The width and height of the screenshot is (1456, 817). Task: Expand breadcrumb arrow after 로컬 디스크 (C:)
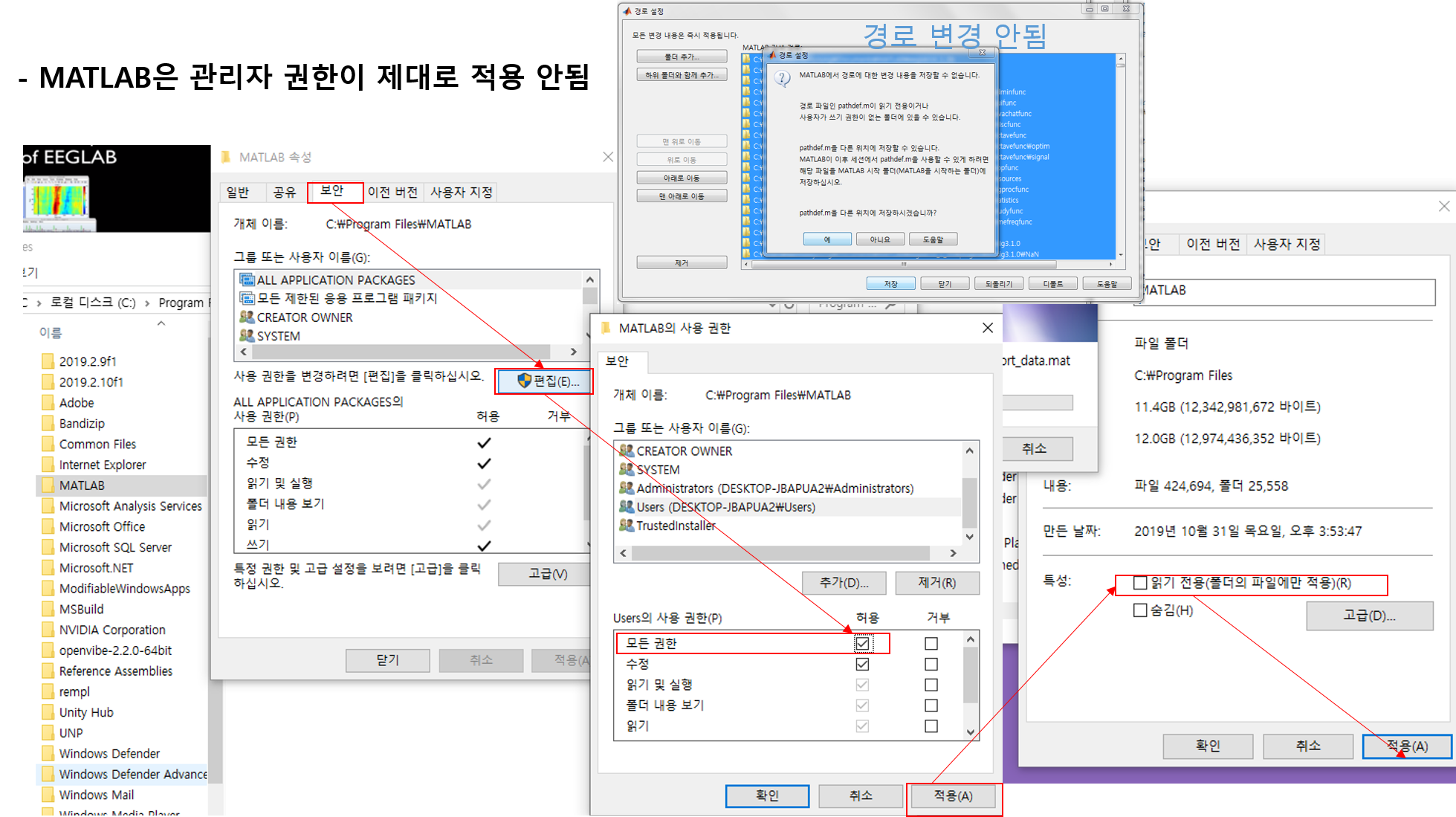tap(147, 303)
